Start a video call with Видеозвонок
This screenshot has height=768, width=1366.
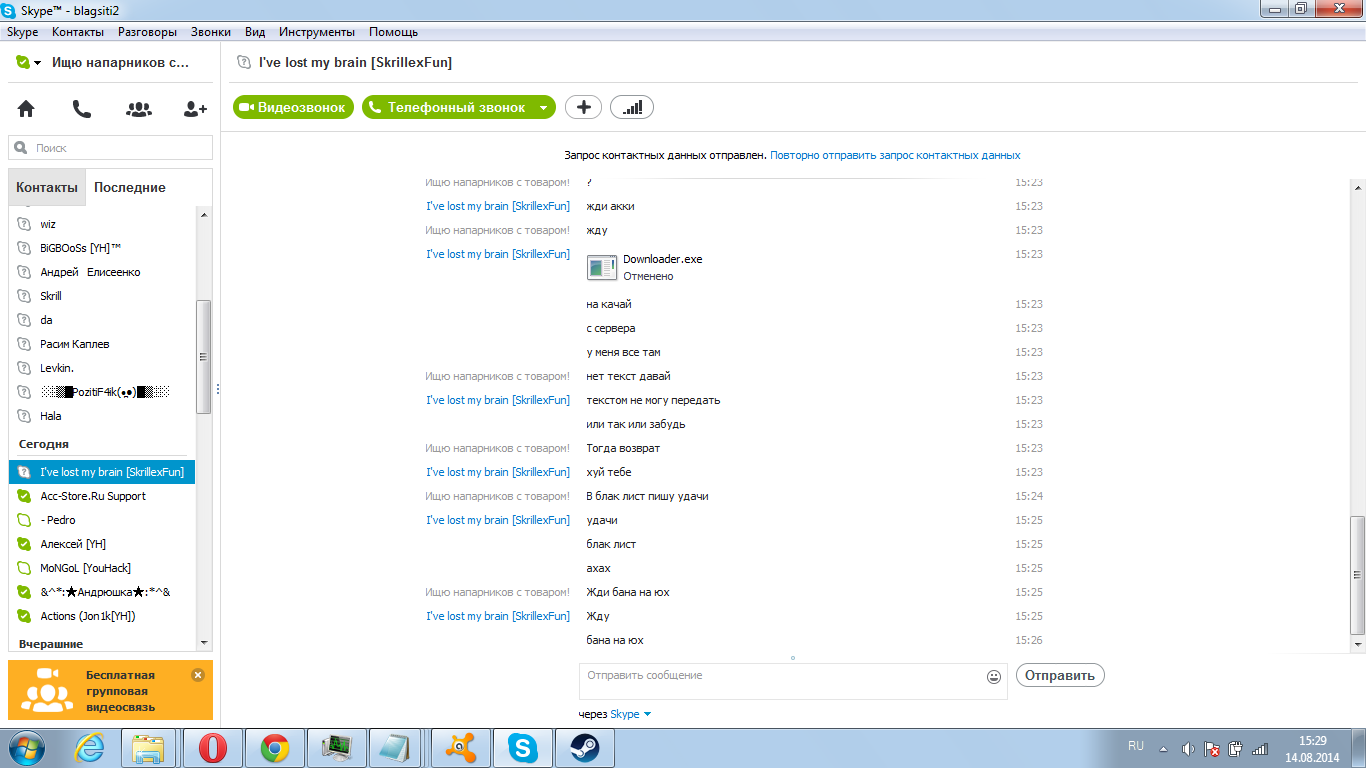[x=293, y=107]
